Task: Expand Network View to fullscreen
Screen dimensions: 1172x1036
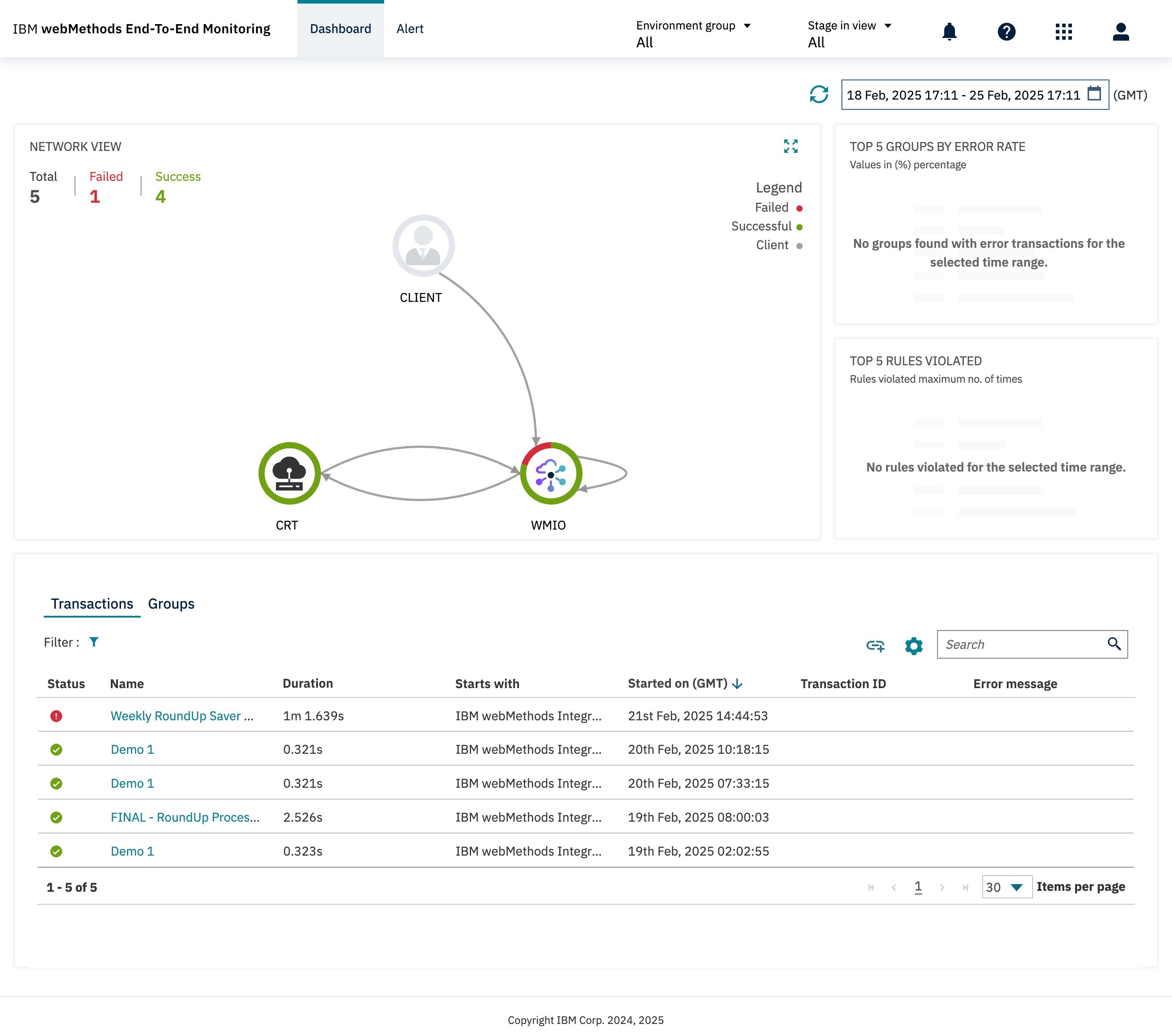Action: [x=791, y=146]
